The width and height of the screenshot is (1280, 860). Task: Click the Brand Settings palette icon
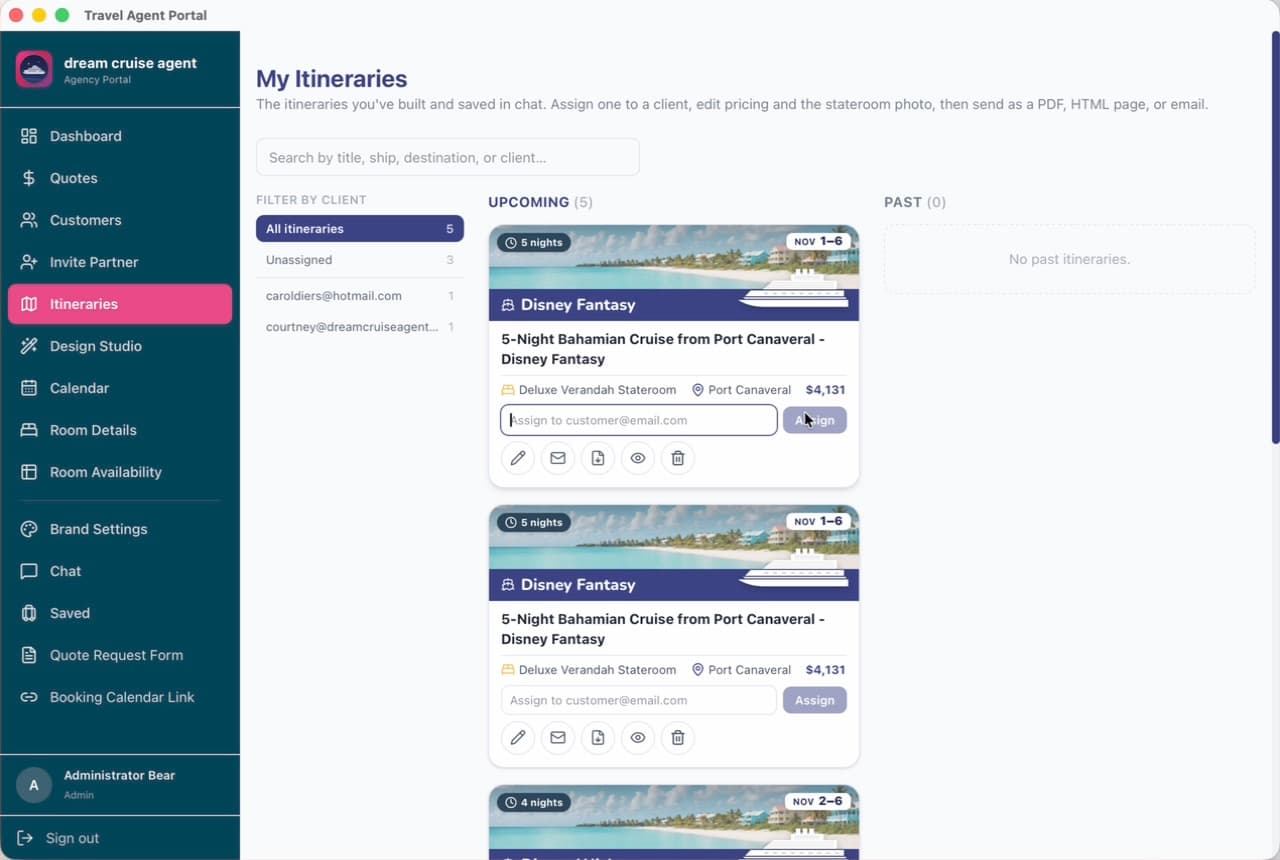pos(29,529)
